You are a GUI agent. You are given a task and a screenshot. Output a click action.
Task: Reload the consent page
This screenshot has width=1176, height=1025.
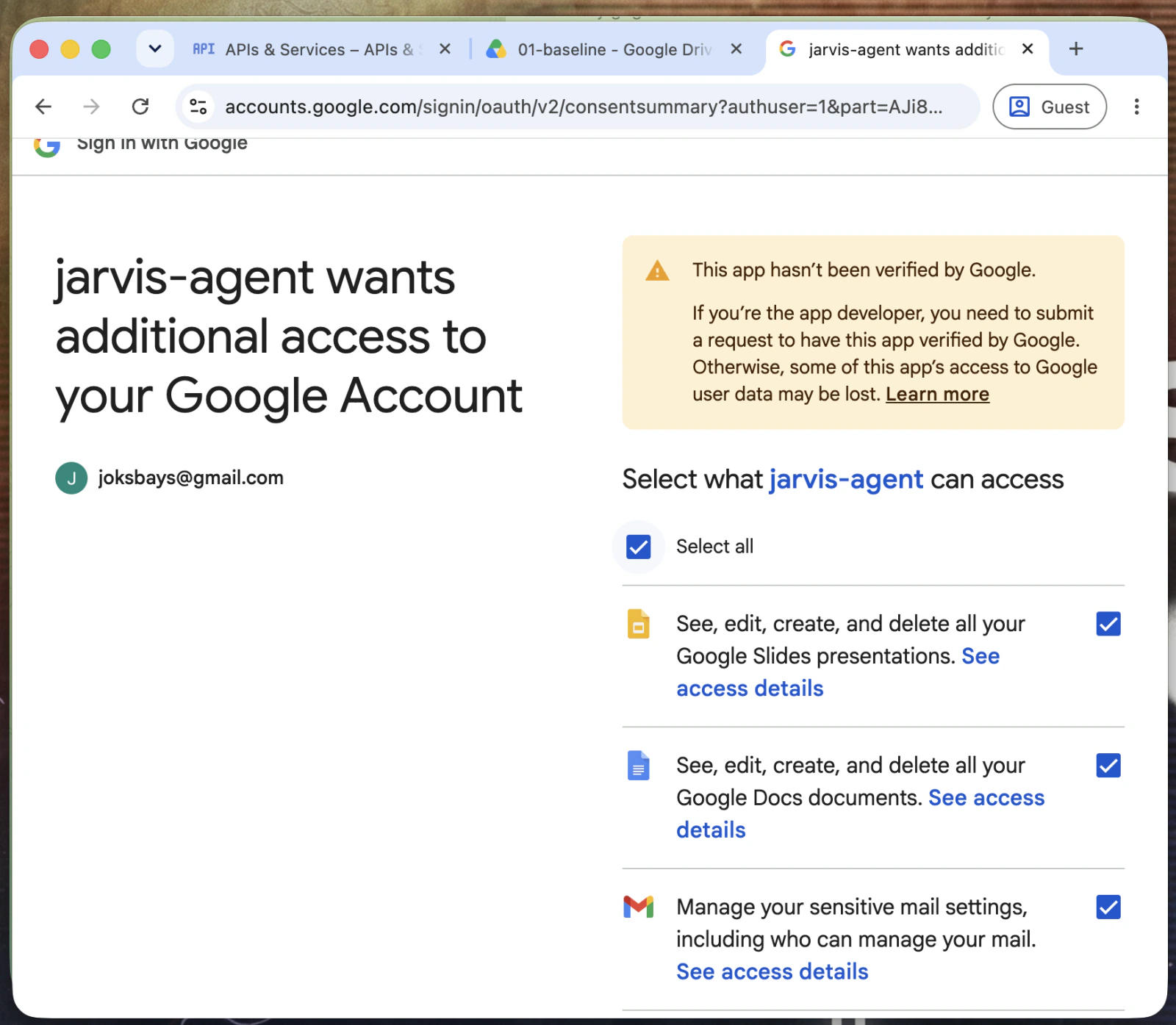click(140, 107)
